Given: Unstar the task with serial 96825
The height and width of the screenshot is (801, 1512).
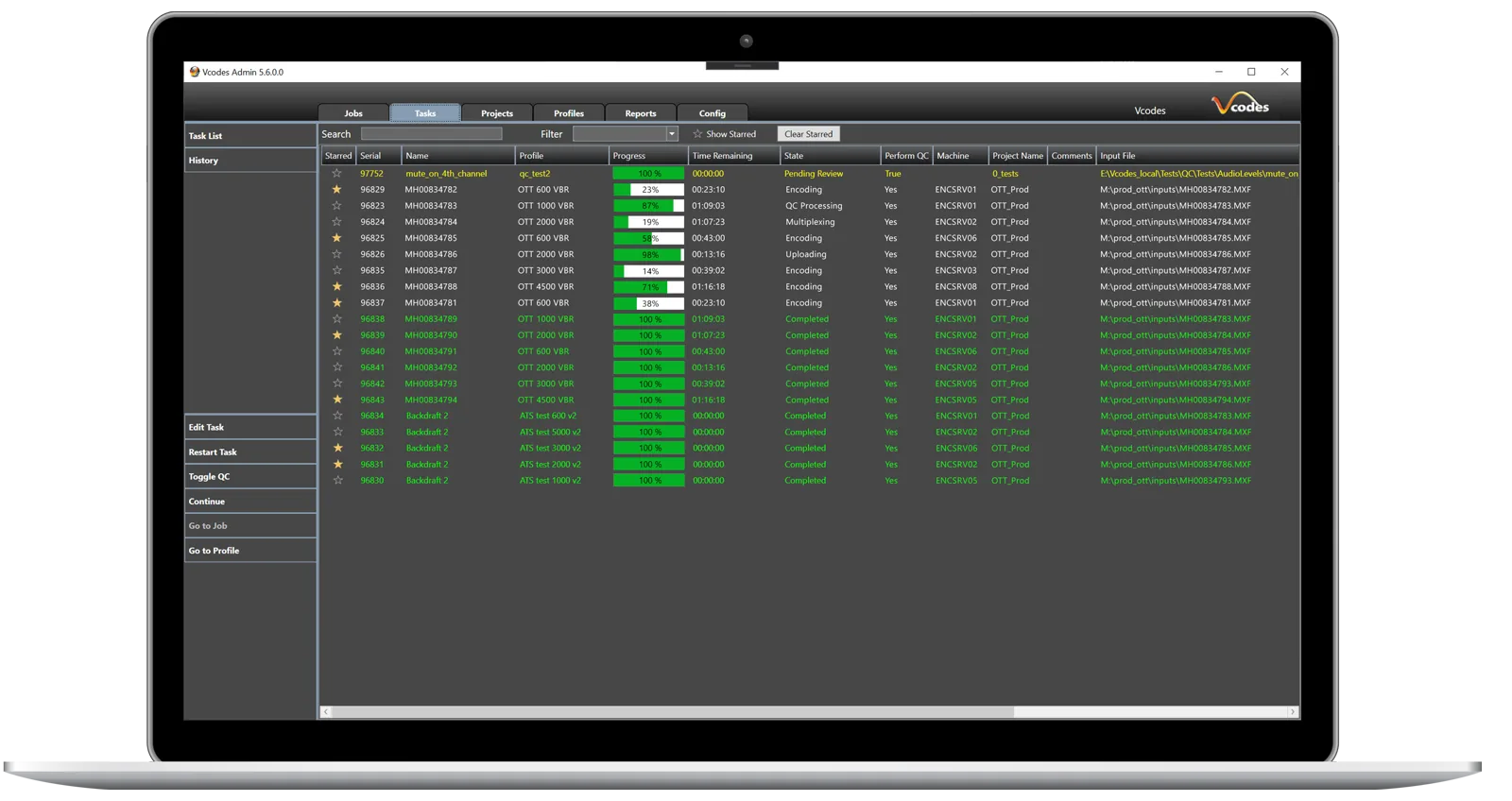Looking at the screenshot, I should 336,238.
